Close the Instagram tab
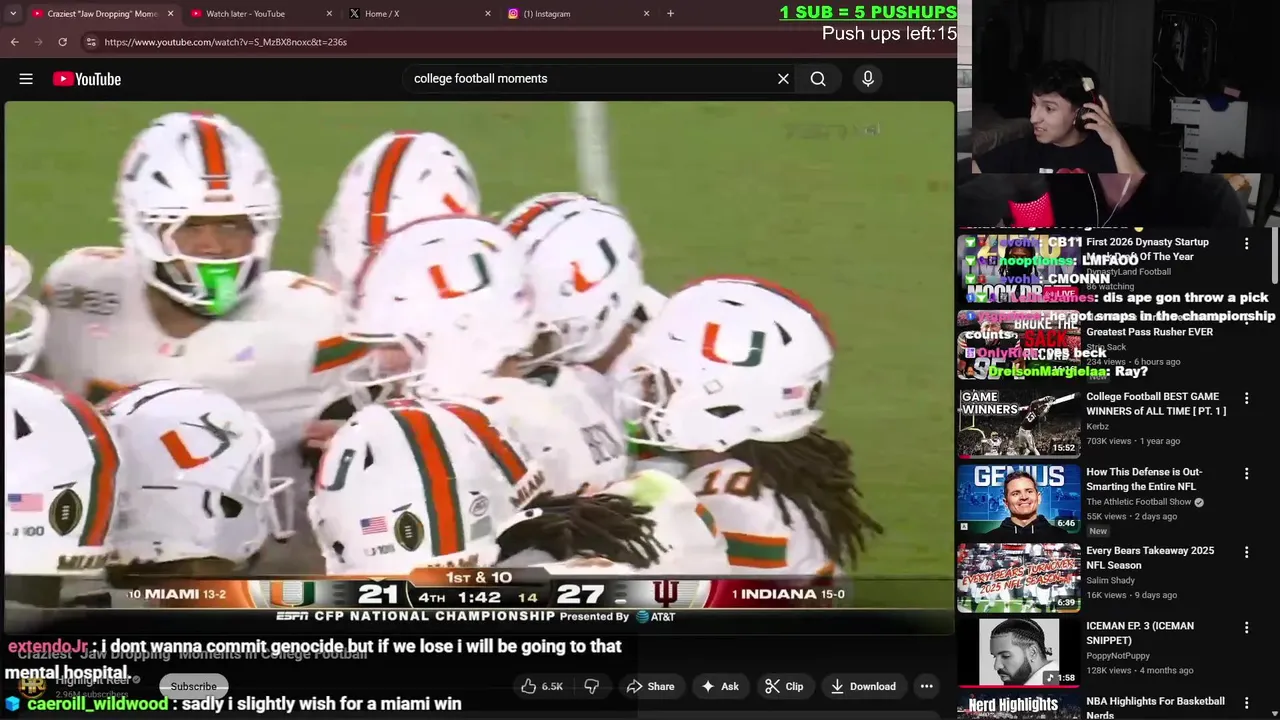This screenshot has width=1280, height=720. click(x=646, y=14)
